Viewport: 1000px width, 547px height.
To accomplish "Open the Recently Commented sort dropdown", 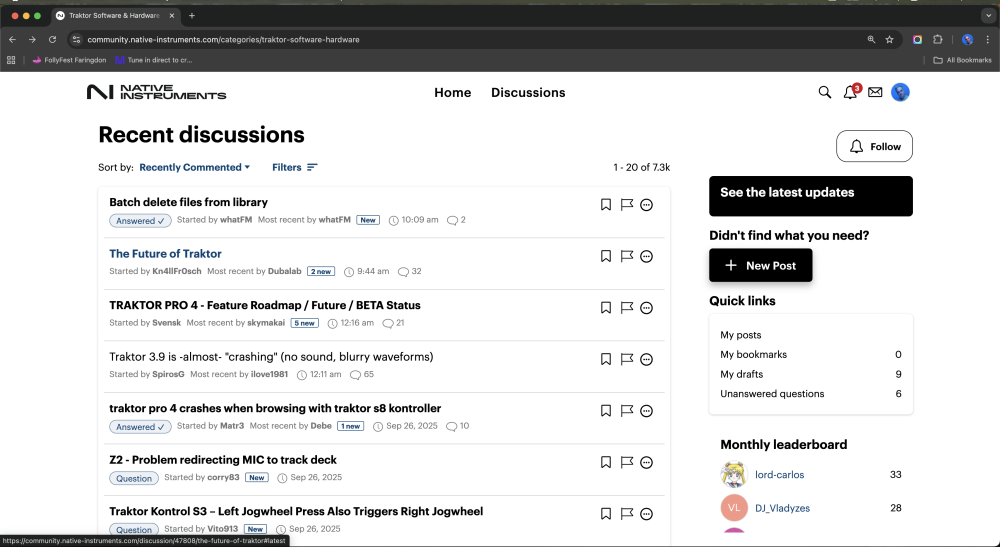I will click(x=195, y=167).
